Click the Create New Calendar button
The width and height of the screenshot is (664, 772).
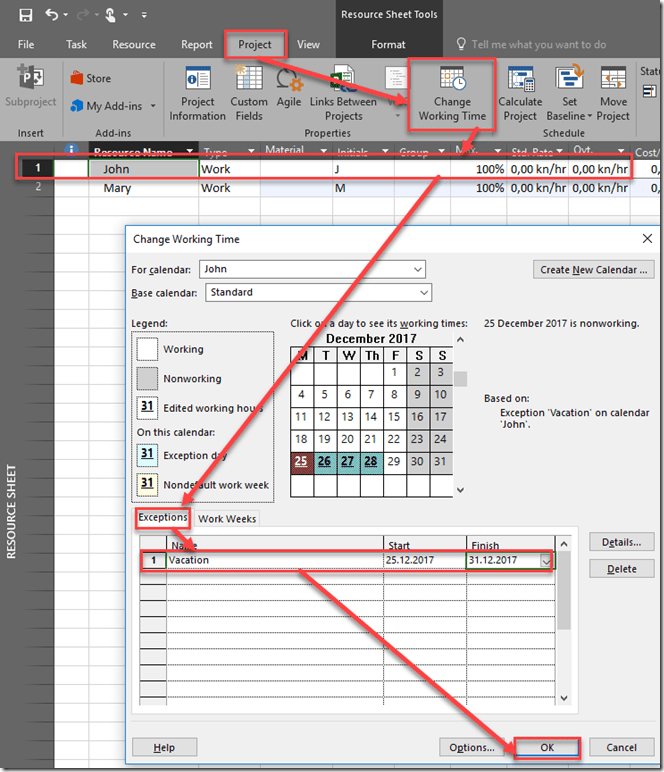click(594, 269)
